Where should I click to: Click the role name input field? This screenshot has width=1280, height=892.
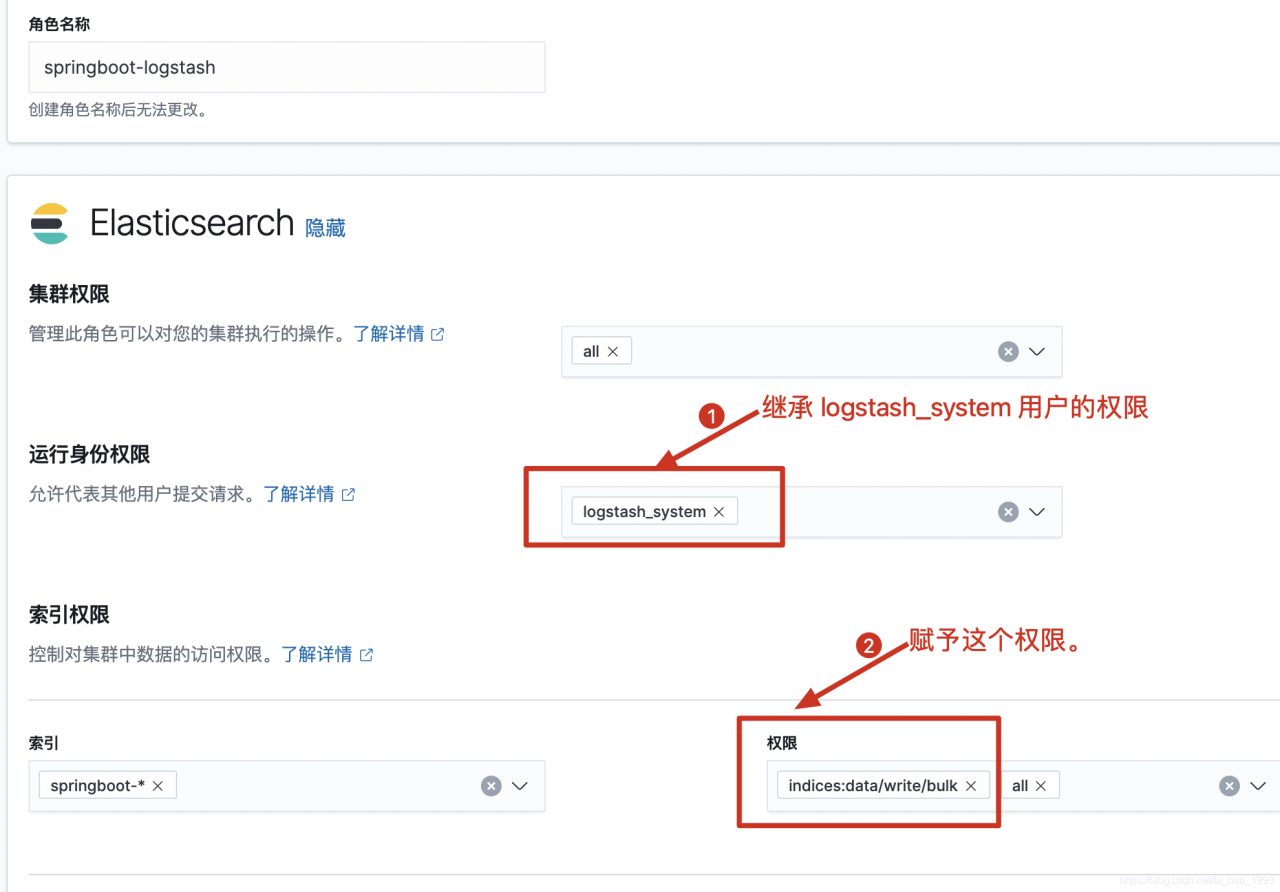(287, 67)
